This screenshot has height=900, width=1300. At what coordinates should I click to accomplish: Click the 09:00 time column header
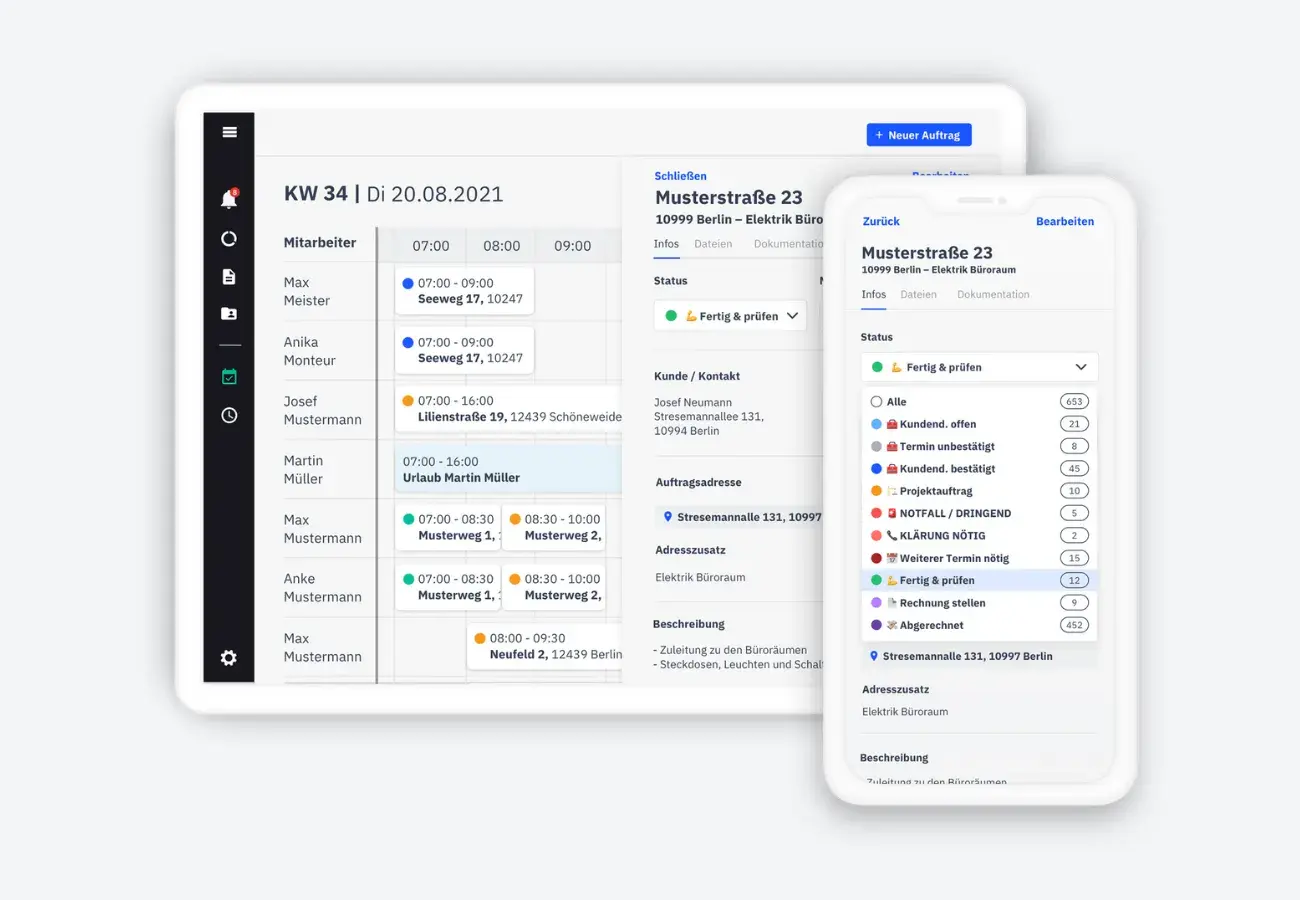pos(572,246)
